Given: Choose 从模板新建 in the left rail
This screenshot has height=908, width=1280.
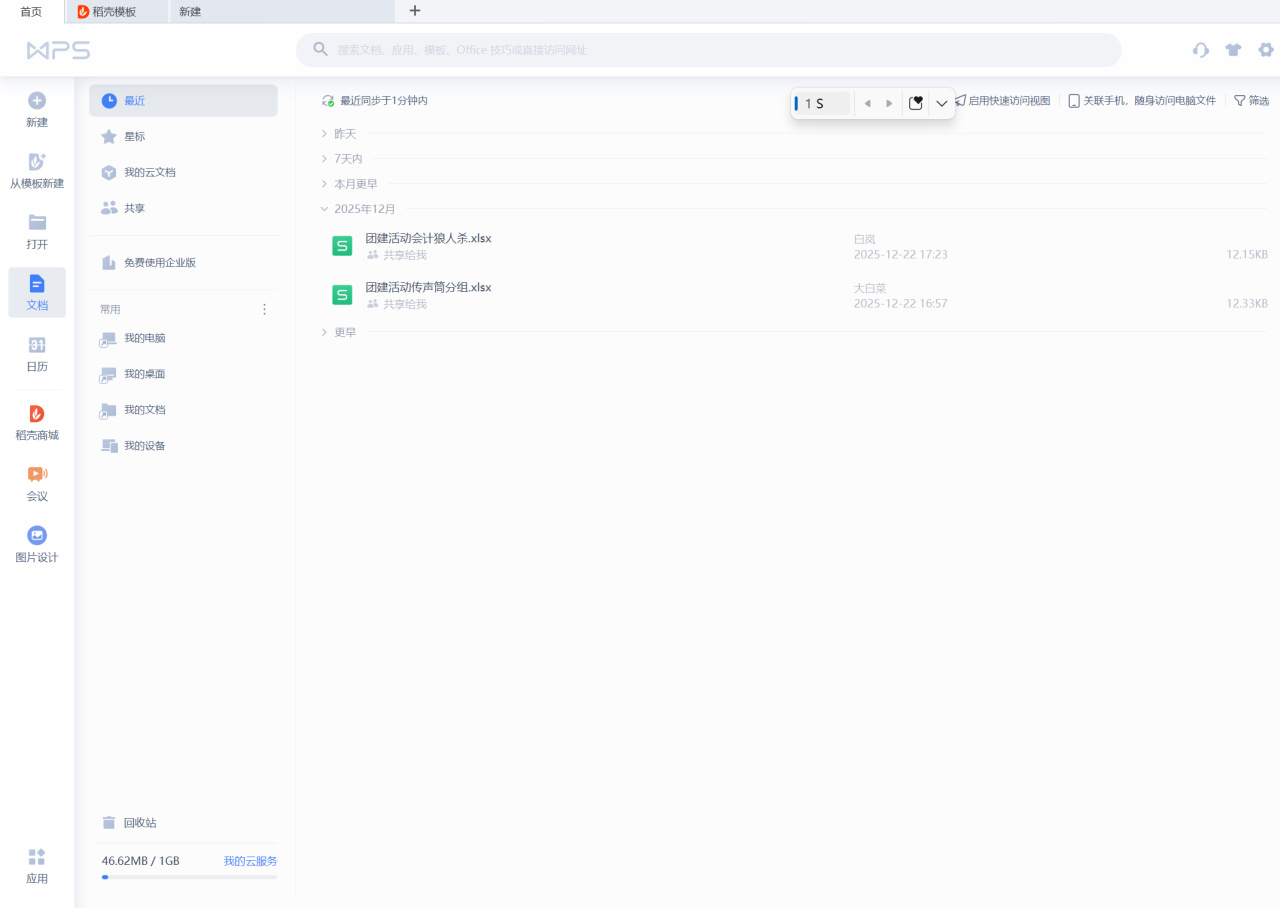Looking at the screenshot, I should pyautogui.click(x=37, y=171).
